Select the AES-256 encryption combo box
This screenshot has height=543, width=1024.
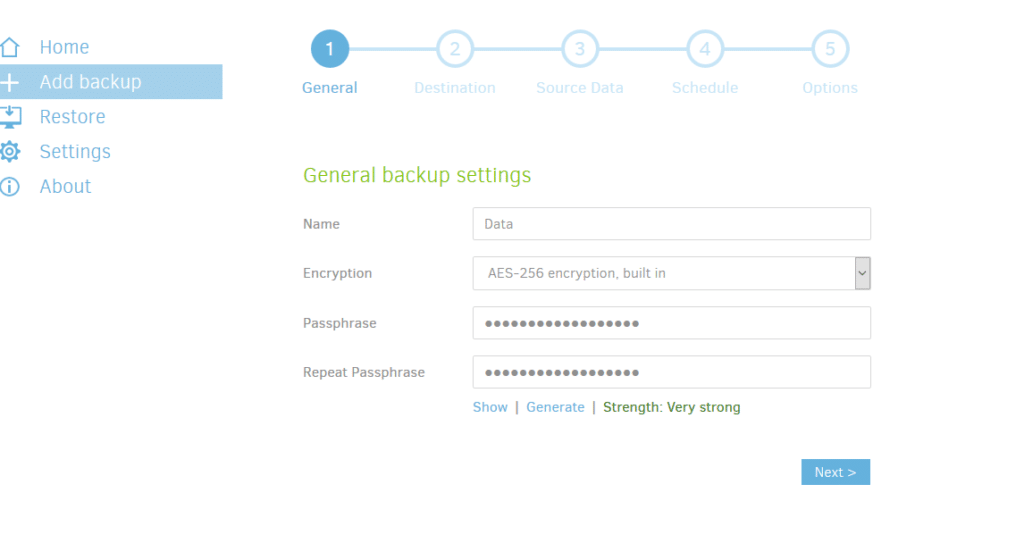(x=671, y=273)
